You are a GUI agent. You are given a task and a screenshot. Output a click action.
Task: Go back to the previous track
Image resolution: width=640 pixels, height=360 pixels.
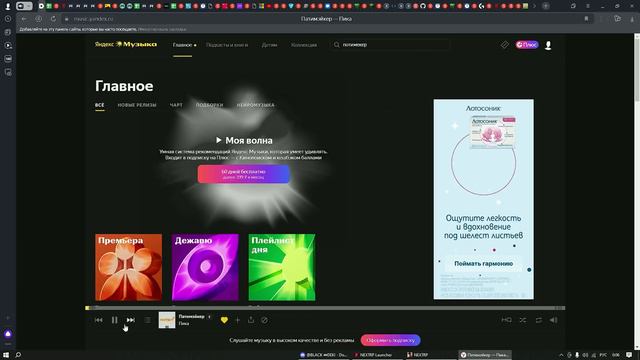pyautogui.click(x=98, y=320)
